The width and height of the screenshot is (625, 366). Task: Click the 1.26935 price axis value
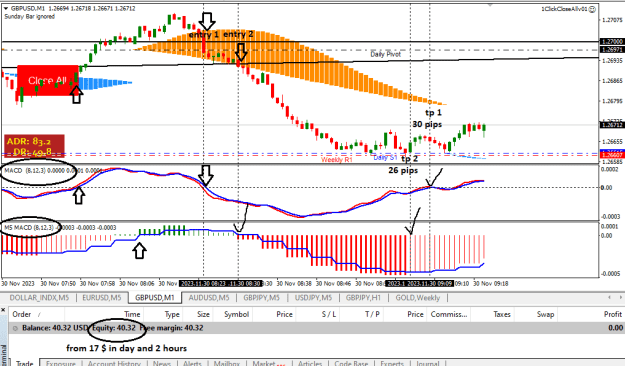pyautogui.click(x=612, y=61)
